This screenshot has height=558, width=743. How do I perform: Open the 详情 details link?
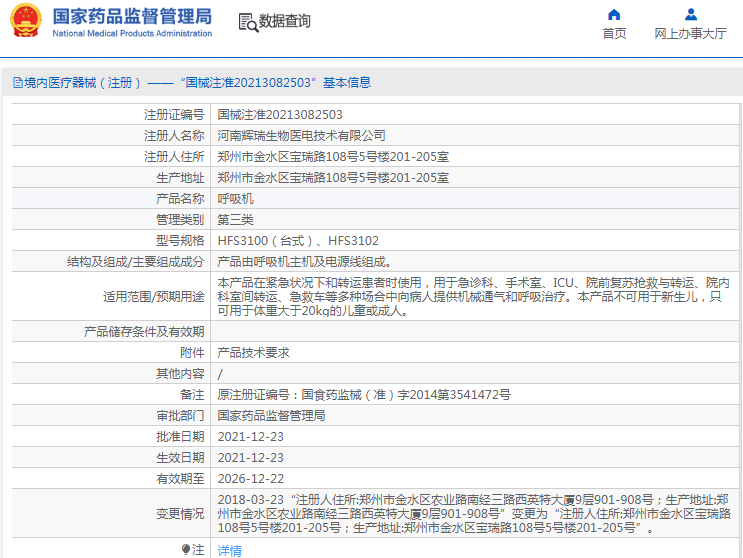229,550
